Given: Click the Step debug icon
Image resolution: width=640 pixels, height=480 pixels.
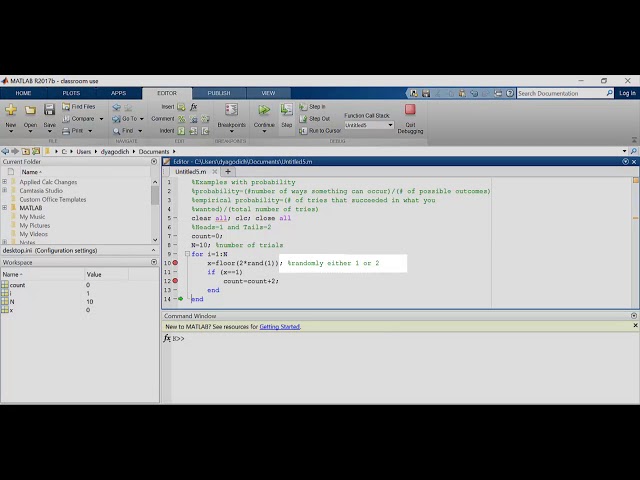Looking at the screenshot, I should tap(287, 109).
